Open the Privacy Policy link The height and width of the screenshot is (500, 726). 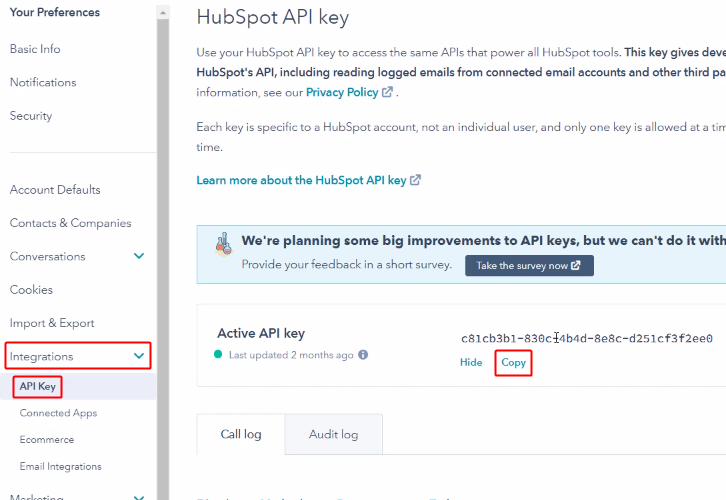pyautogui.click(x=341, y=92)
